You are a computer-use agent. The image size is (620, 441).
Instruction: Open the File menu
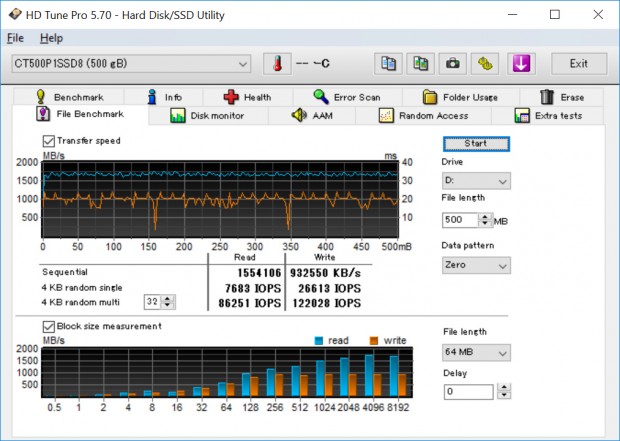(x=15, y=38)
